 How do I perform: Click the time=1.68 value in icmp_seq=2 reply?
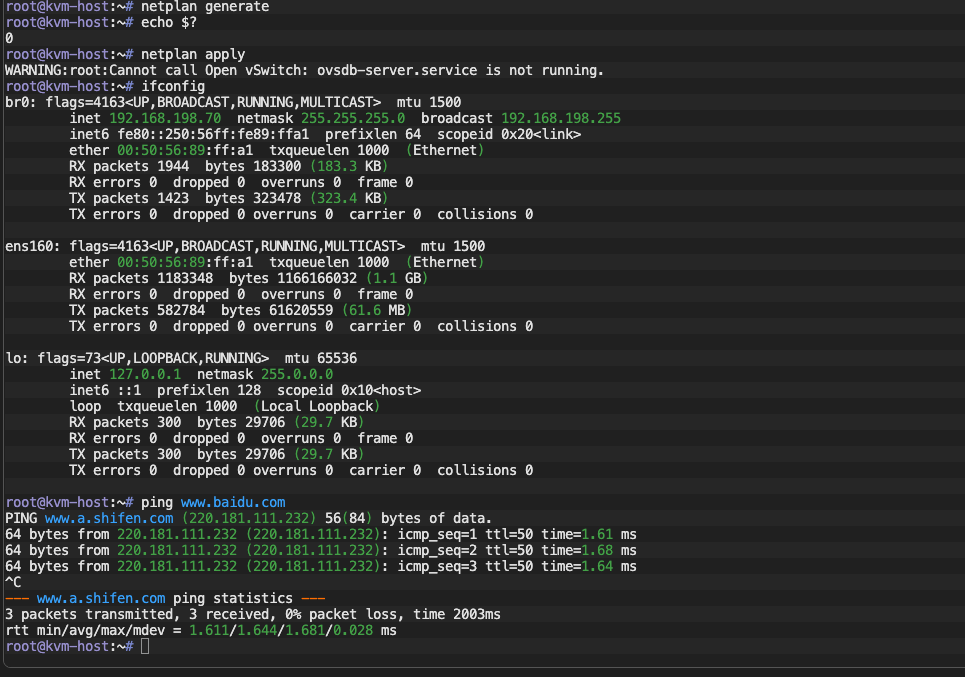pyautogui.click(x=577, y=550)
